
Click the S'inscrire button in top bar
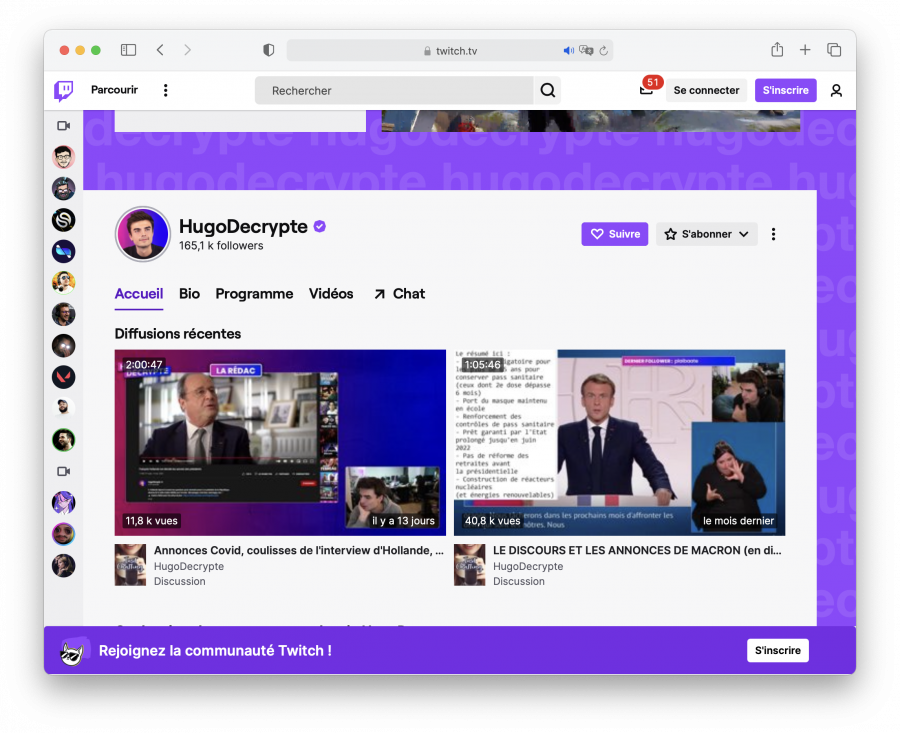[x=785, y=90]
